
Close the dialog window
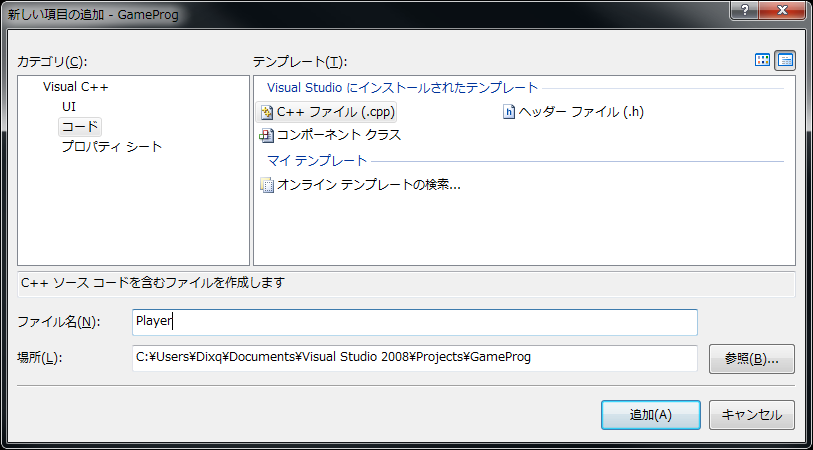pos(783,10)
